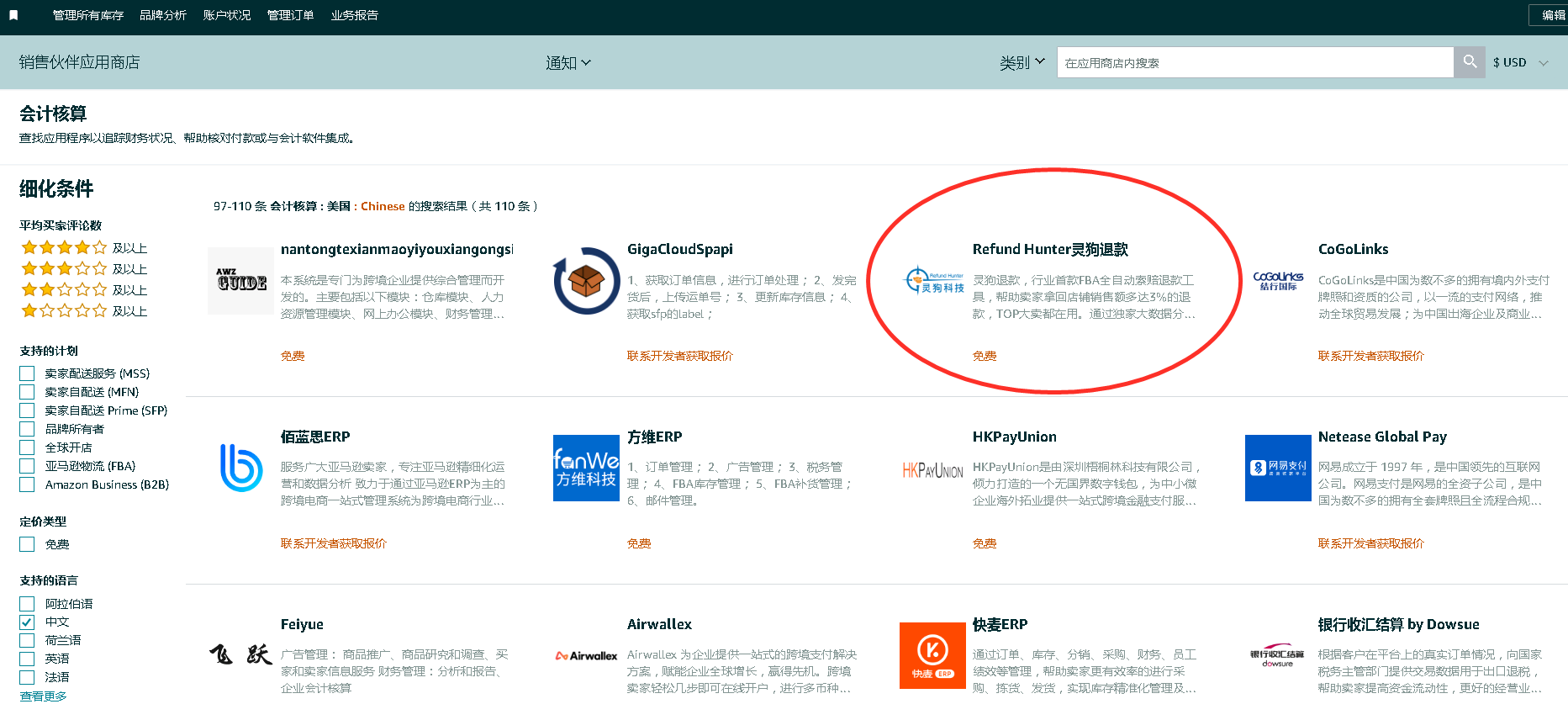
Task: Click 联系开发者获取报价 under CoGoLinks
Action: tap(1371, 356)
